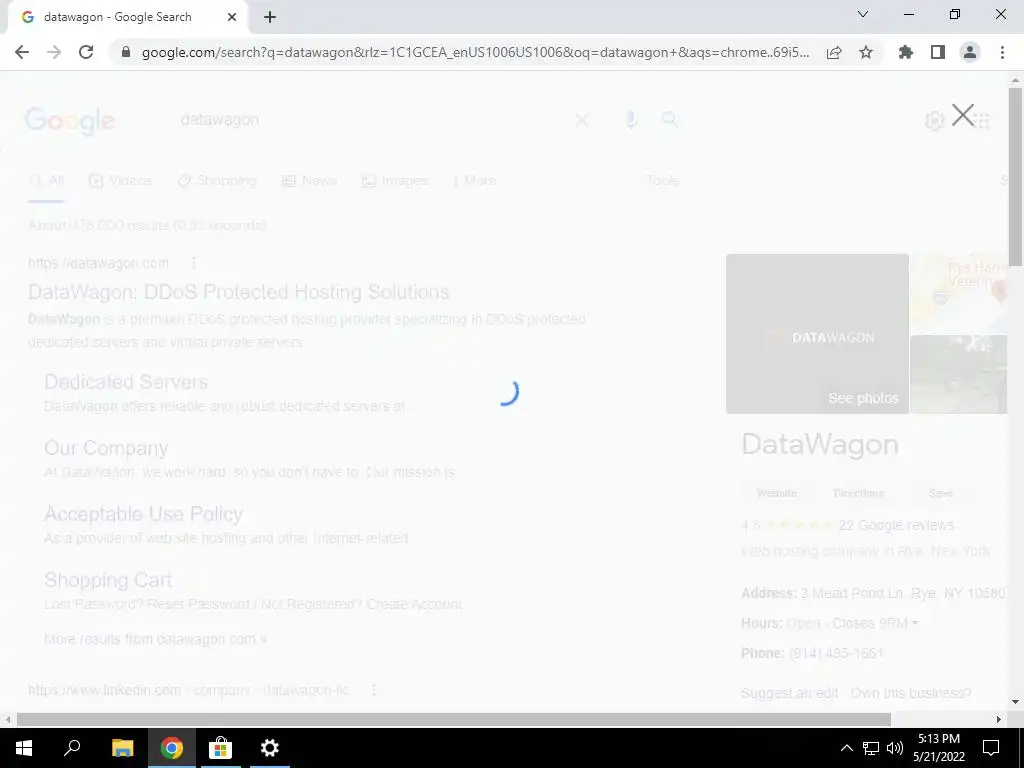Click the address bar URL
The width and height of the screenshot is (1024, 768).
(x=475, y=52)
